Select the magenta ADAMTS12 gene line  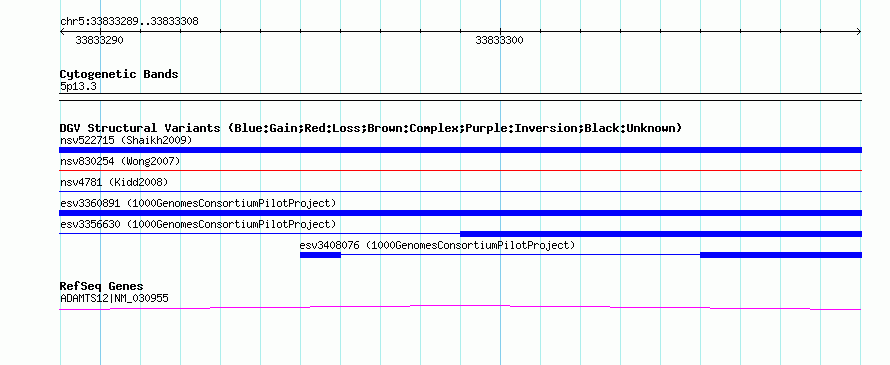pos(460,308)
